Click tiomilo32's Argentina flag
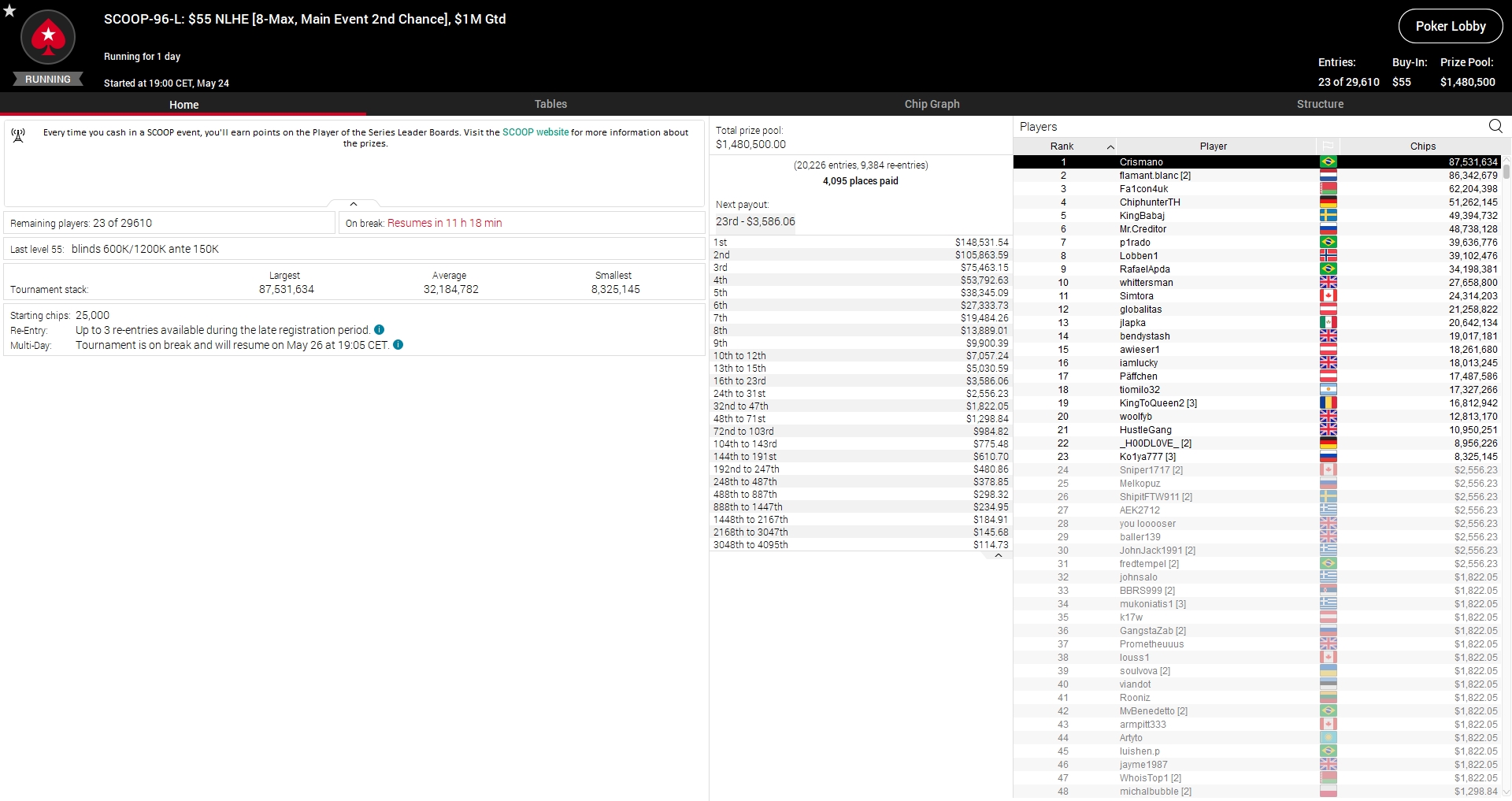 tap(1328, 390)
